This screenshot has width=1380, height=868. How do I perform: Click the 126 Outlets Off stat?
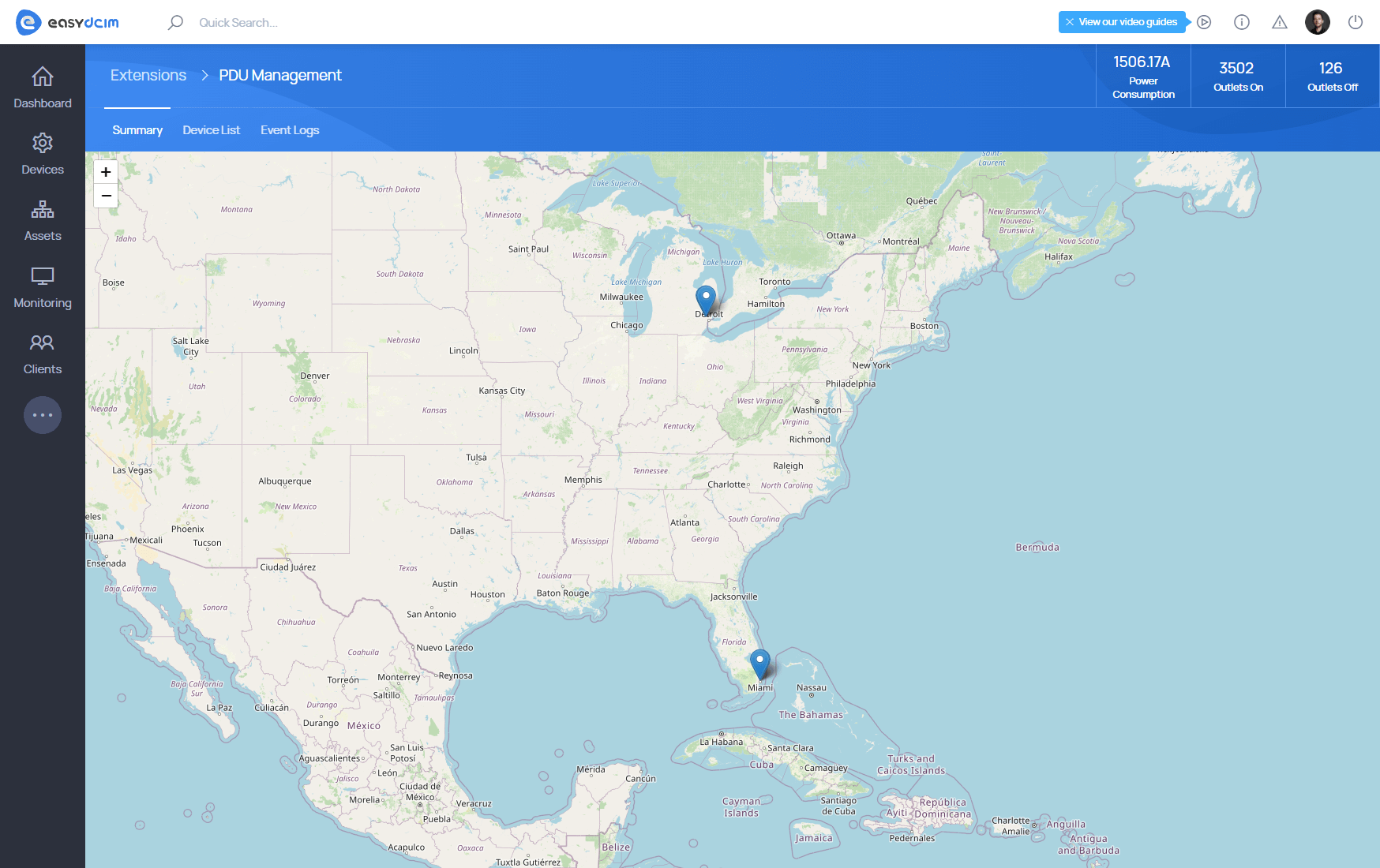coord(1333,76)
